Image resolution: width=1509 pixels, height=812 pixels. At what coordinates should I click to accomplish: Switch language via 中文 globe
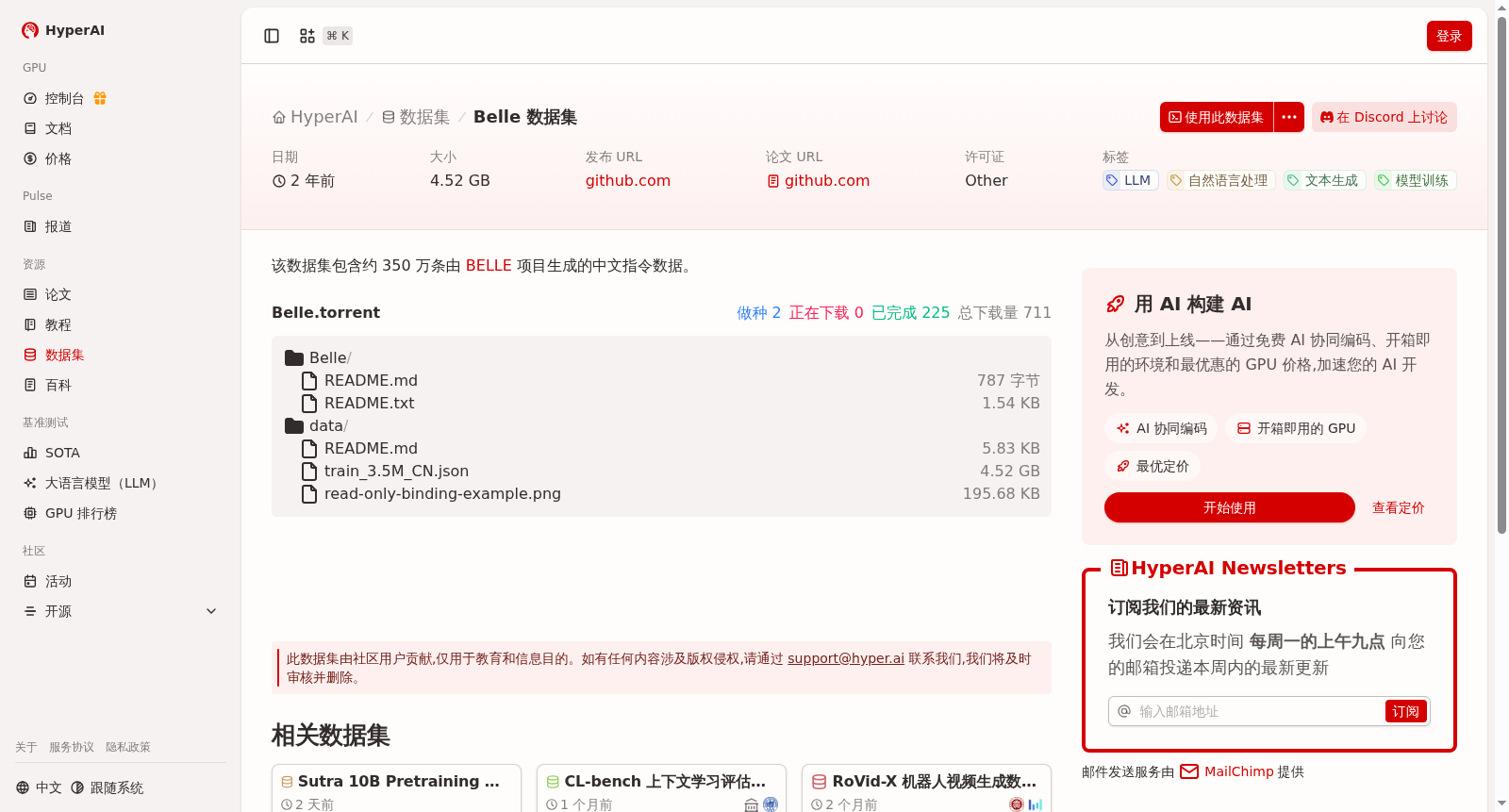(39, 787)
